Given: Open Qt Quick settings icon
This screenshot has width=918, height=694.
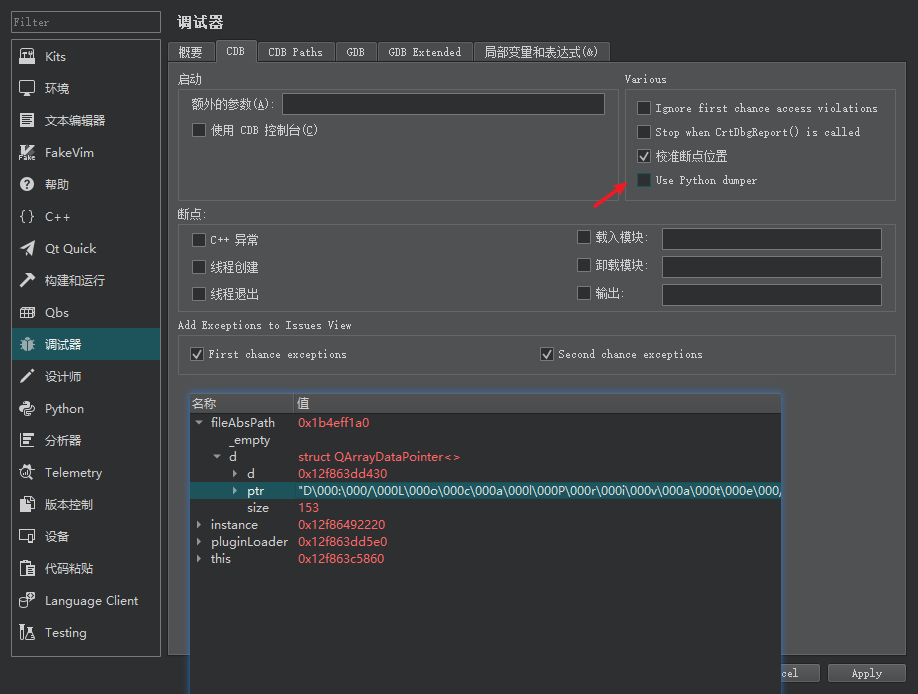Looking at the screenshot, I should tap(28, 249).
